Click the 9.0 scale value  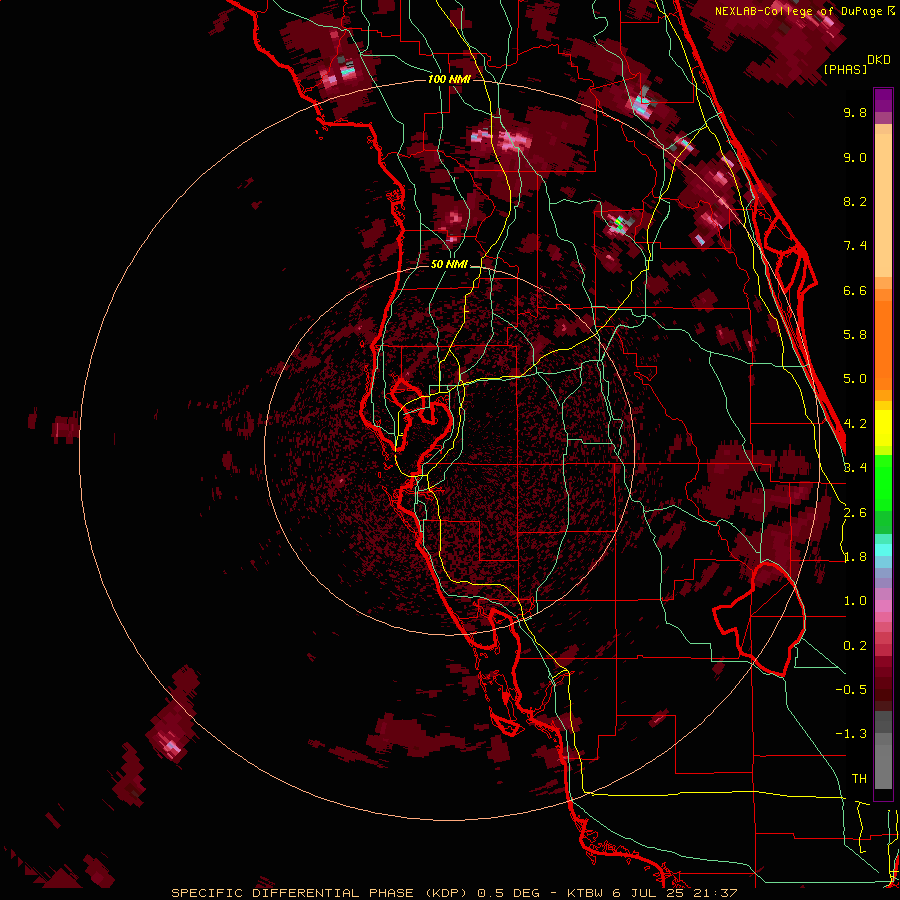pyautogui.click(x=855, y=157)
